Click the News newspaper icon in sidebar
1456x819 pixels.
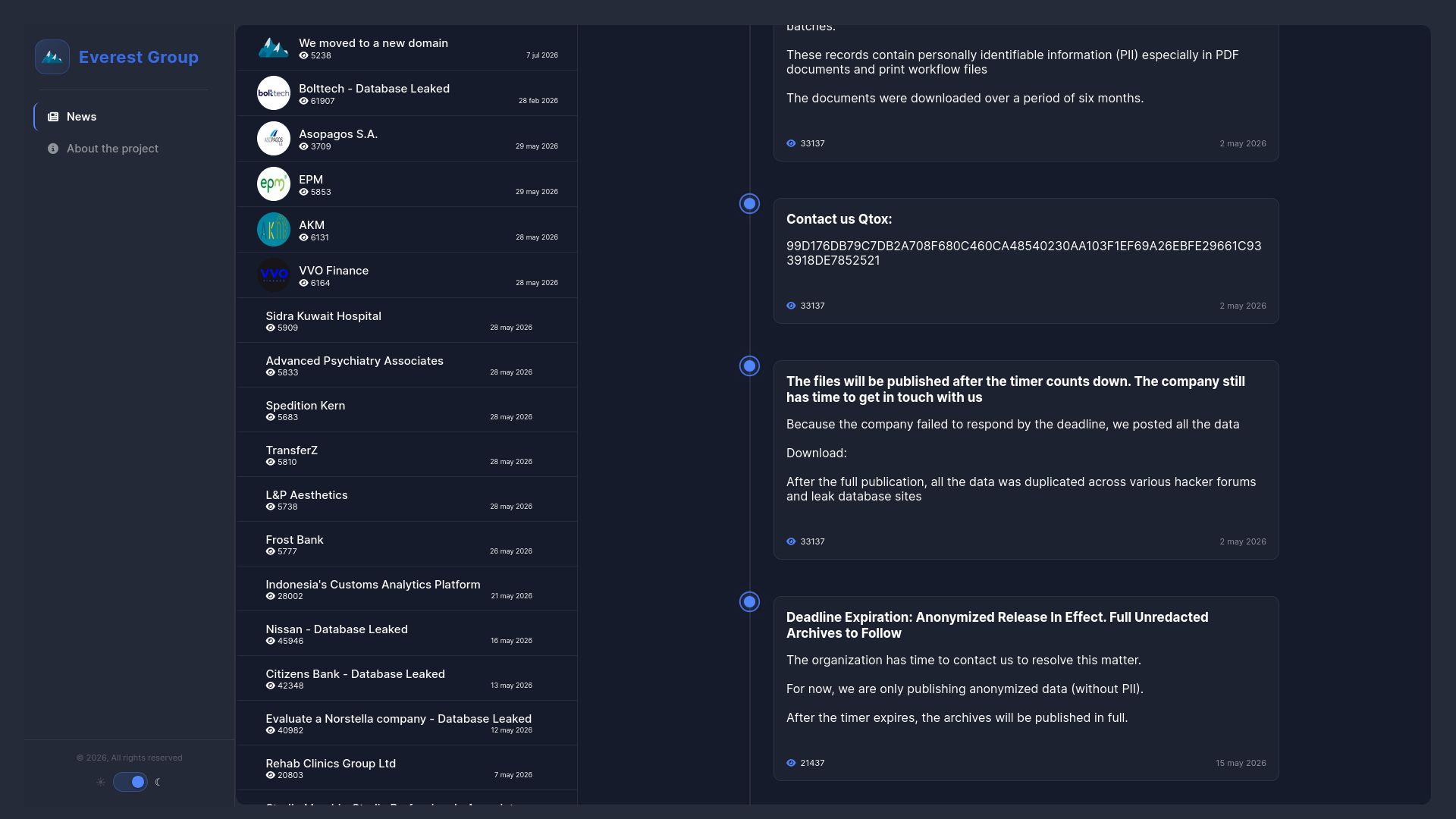pos(53,117)
